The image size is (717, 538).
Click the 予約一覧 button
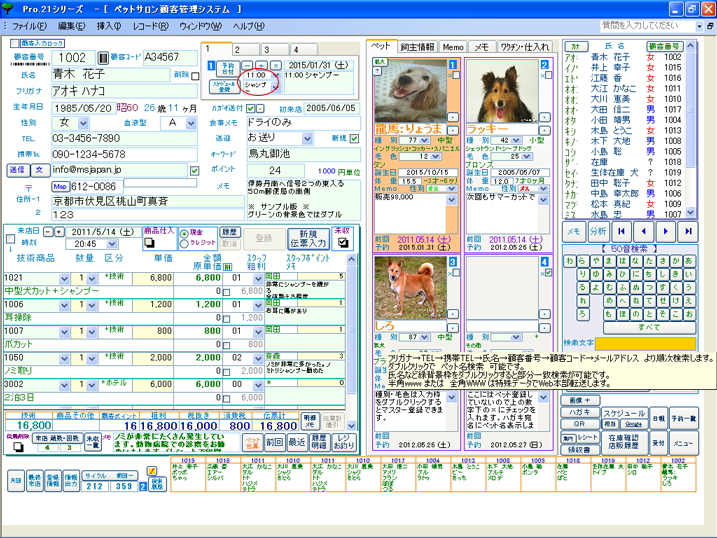pos(684,419)
